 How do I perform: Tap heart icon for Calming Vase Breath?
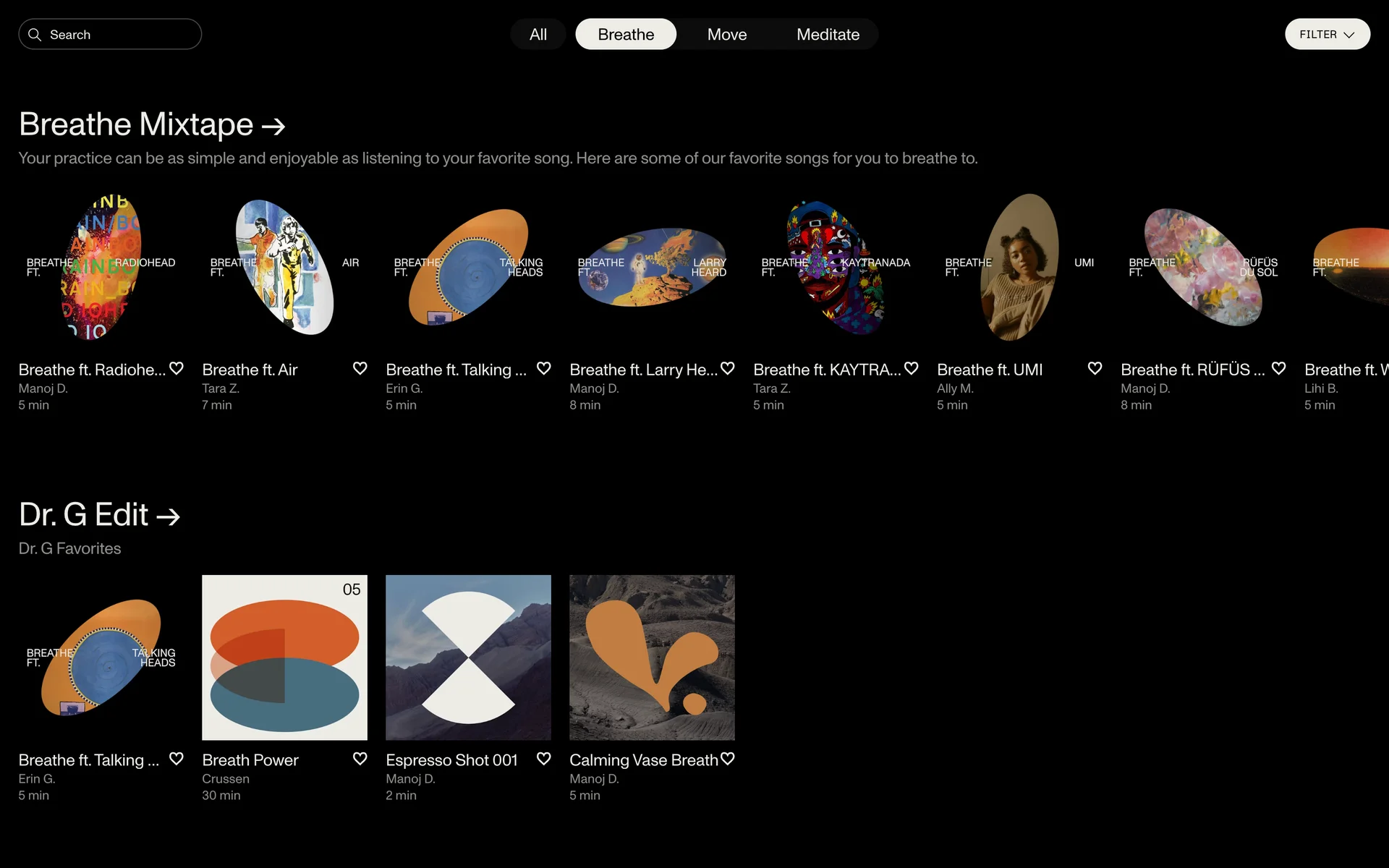point(728,759)
